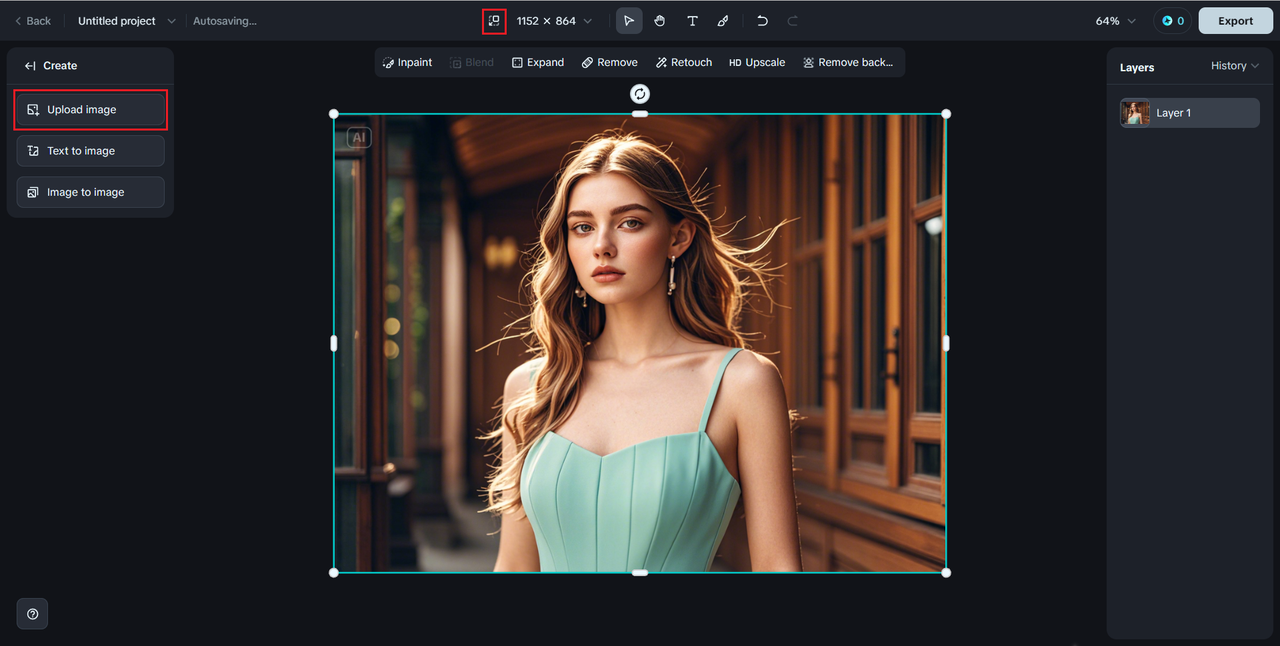The width and height of the screenshot is (1280, 646).
Task: Click the HD Upscale option
Action: click(x=757, y=62)
